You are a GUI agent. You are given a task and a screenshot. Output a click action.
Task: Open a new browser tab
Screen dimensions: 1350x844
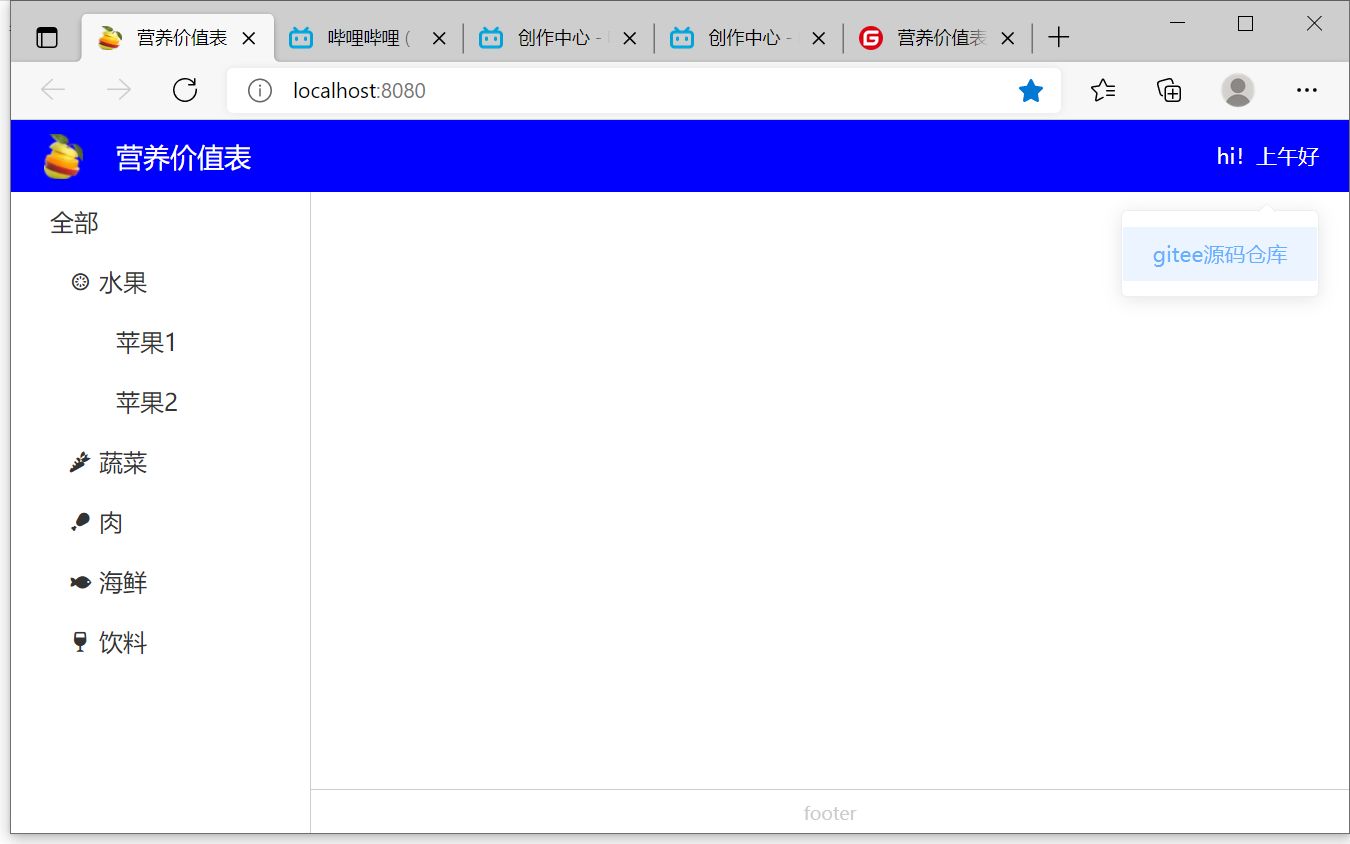(1058, 38)
